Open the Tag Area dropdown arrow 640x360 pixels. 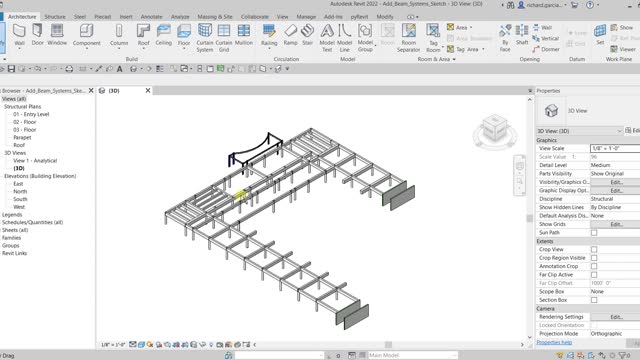(483, 49)
